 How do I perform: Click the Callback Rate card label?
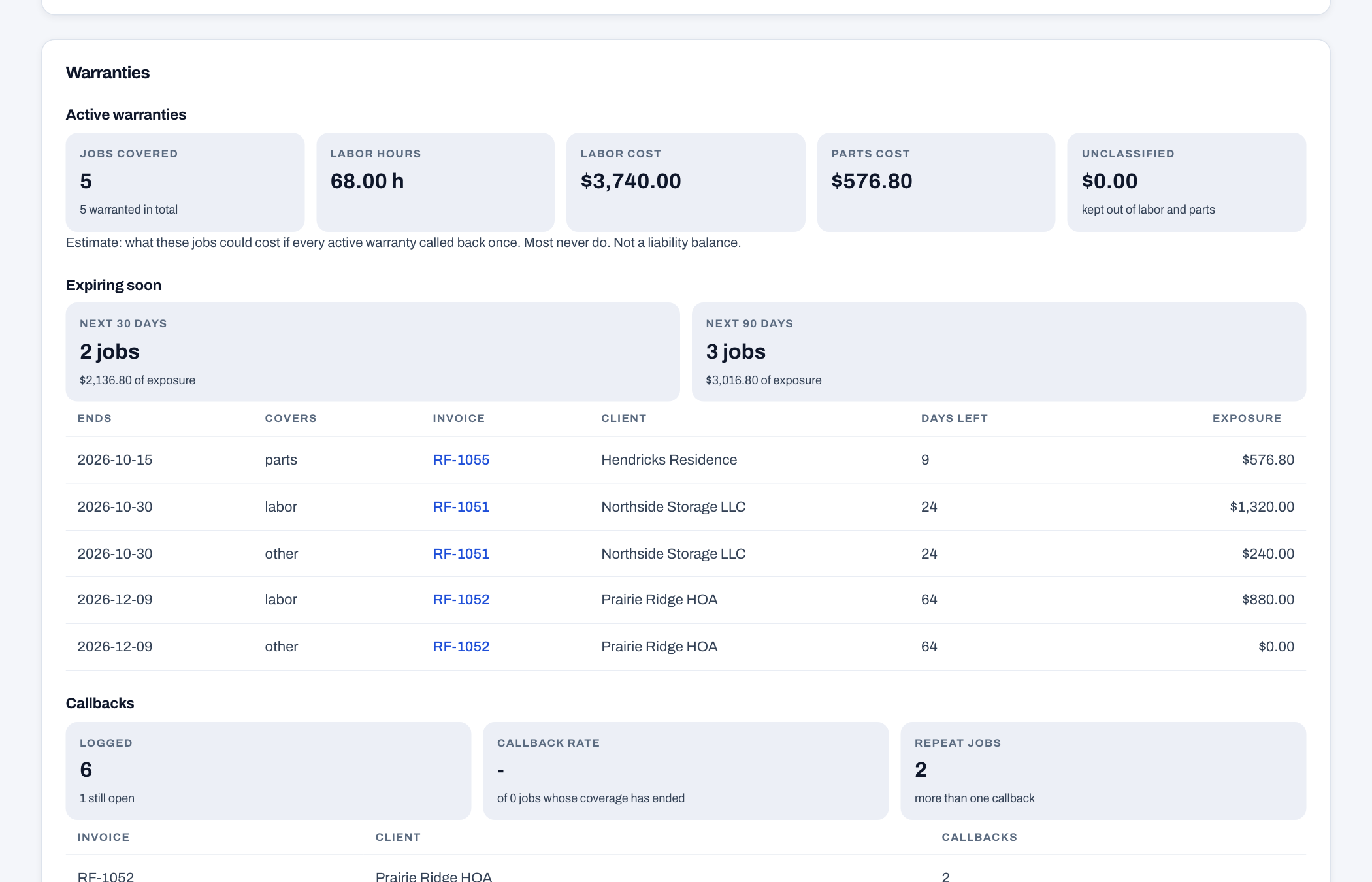[x=548, y=743]
